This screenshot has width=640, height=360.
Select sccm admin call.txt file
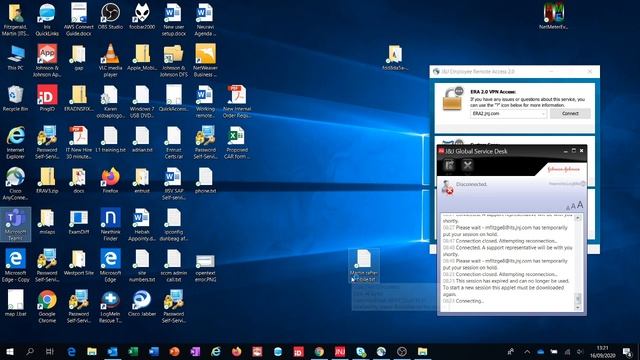coord(173,265)
